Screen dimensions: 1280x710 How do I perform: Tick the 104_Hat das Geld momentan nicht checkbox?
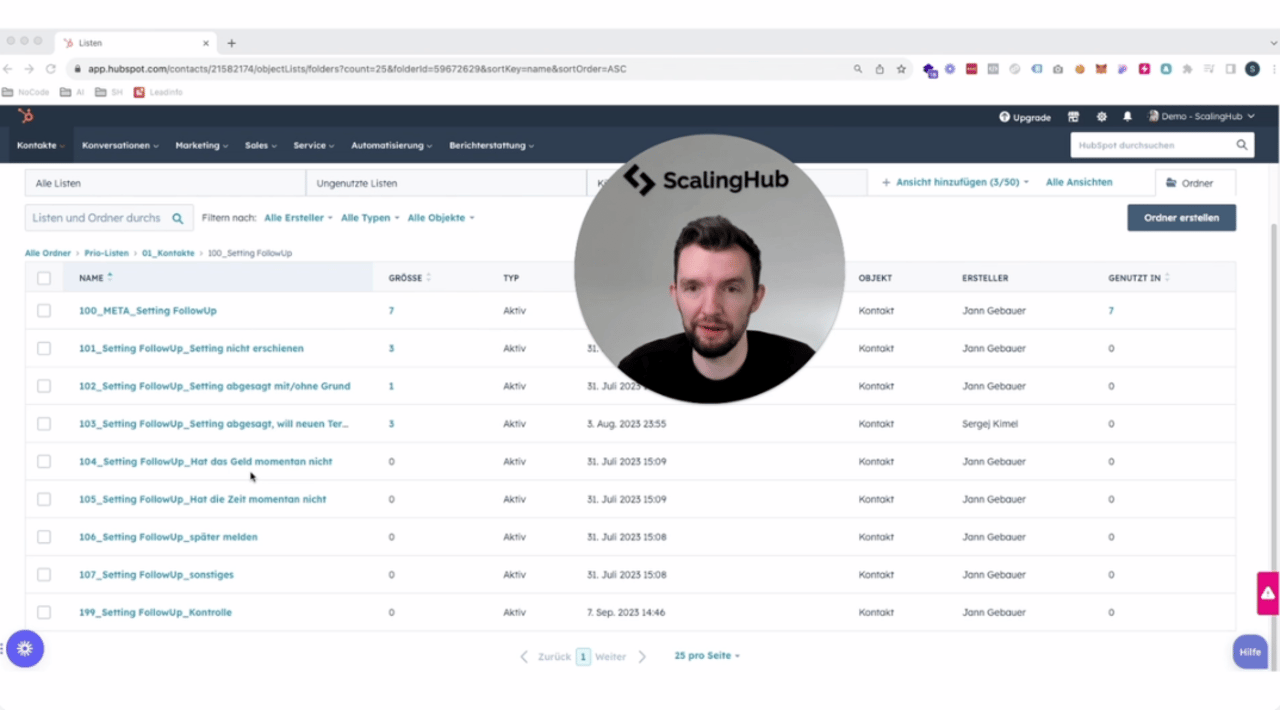pyautogui.click(x=44, y=462)
